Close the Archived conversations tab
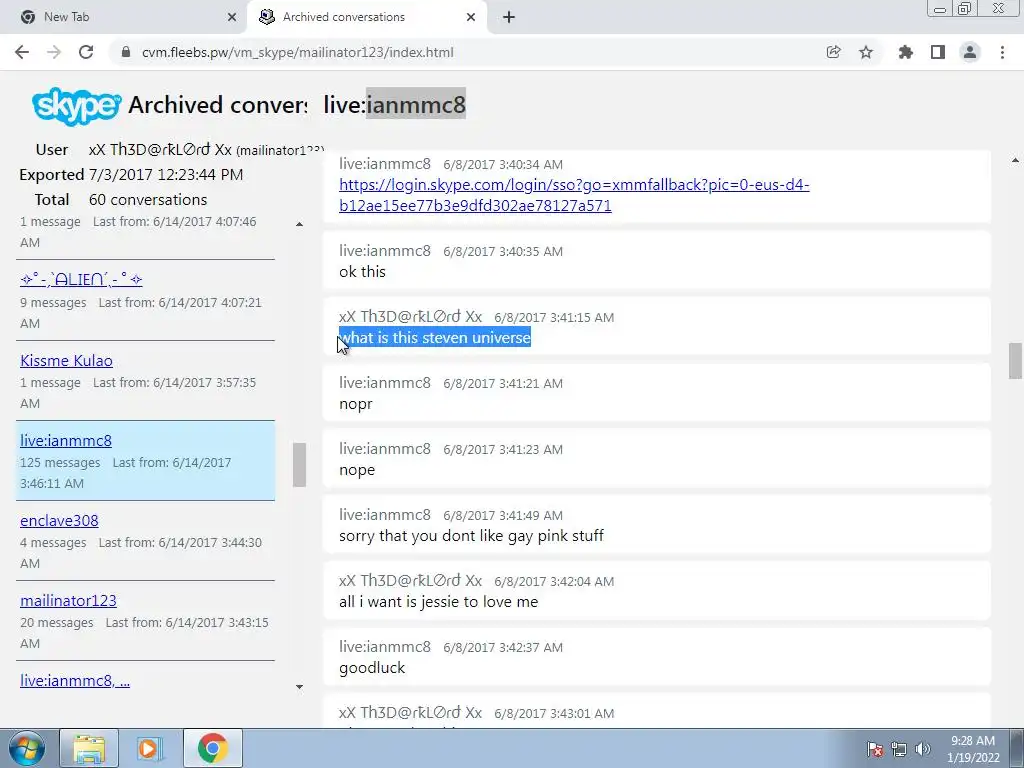This screenshot has height=768, width=1024. [x=471, y=17]
